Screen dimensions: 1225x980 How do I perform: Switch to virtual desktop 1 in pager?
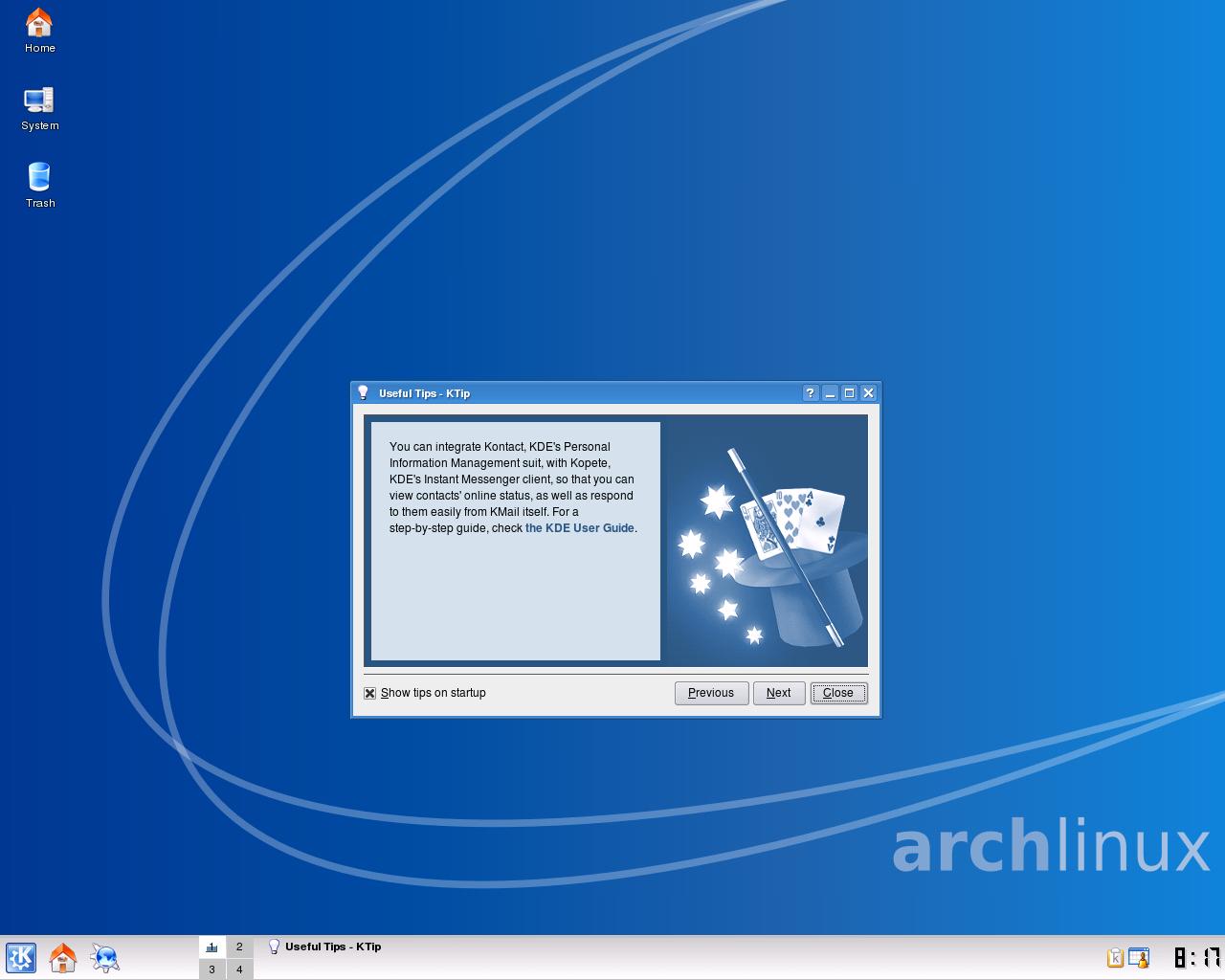[x=212, y=947]
